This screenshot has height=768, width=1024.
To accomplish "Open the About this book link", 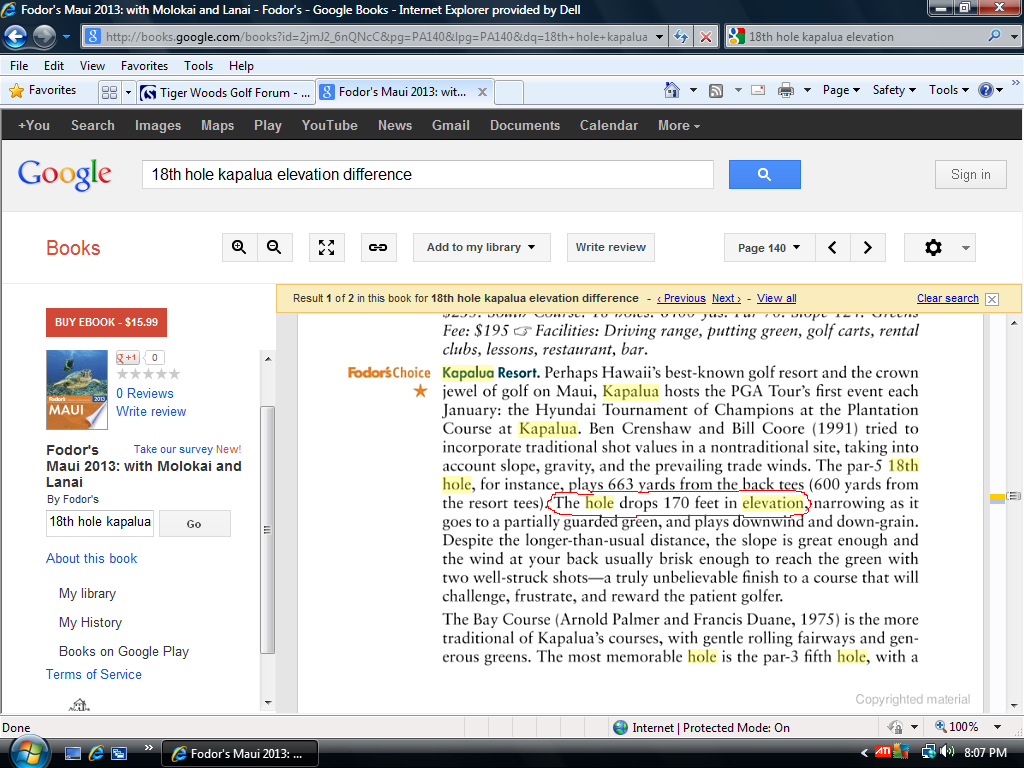I will (x=91, y=558).
